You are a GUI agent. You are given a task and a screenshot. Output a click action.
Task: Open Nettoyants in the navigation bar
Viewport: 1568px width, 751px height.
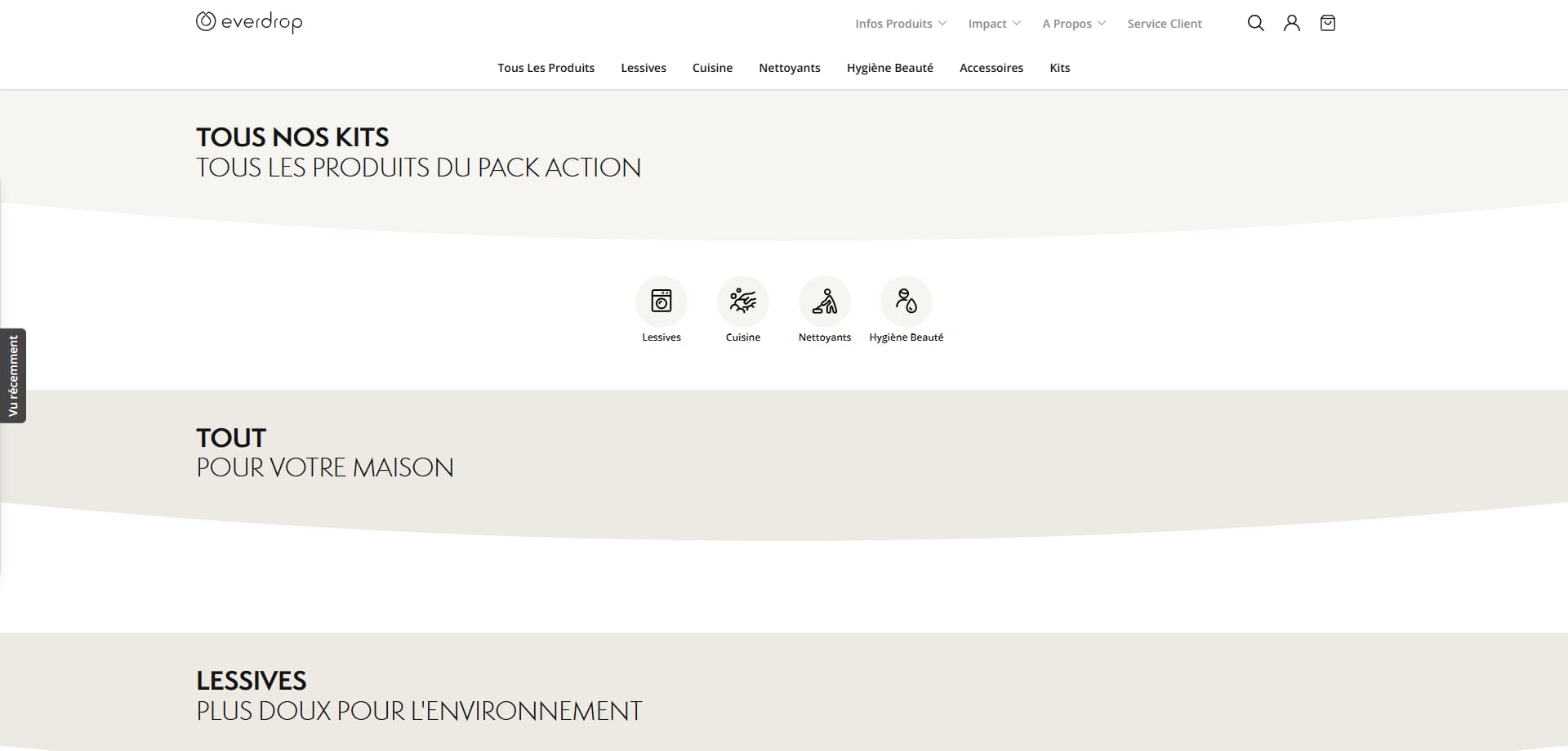[790, 68]
